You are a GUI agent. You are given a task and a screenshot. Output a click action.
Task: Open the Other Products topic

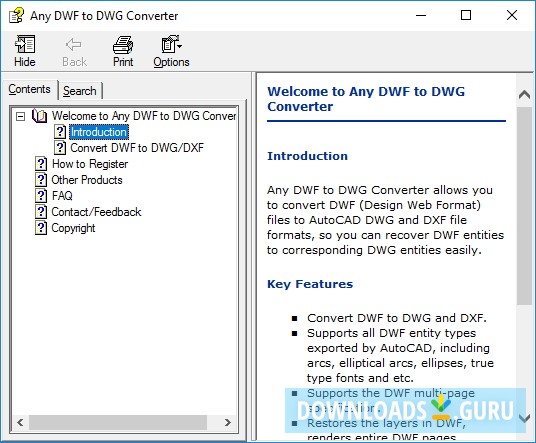(x=87, y=180)
